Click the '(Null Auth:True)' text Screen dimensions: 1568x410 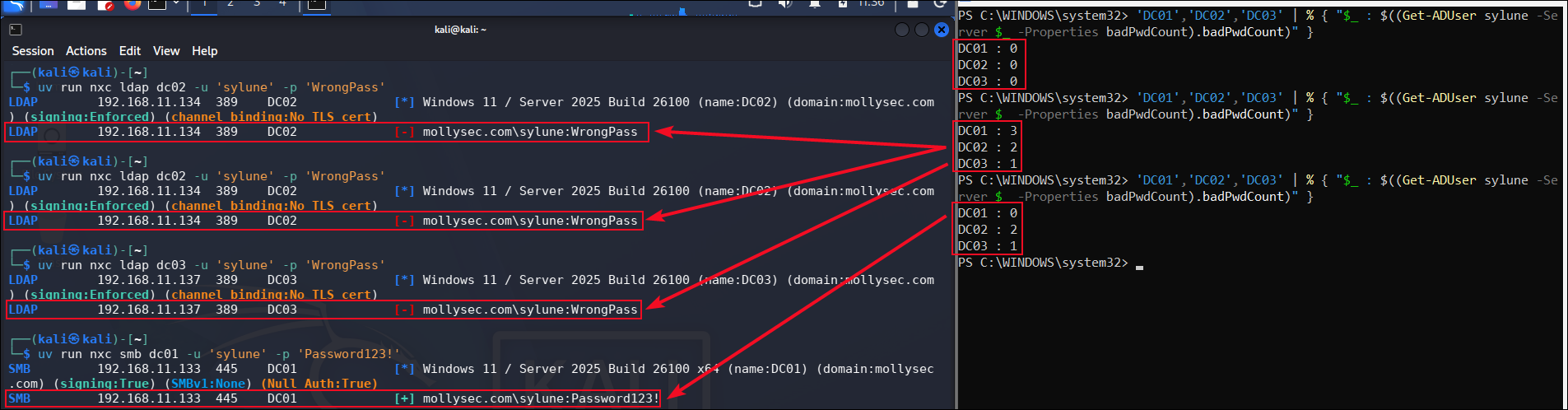pyautogui.click(x=319, y=384)
